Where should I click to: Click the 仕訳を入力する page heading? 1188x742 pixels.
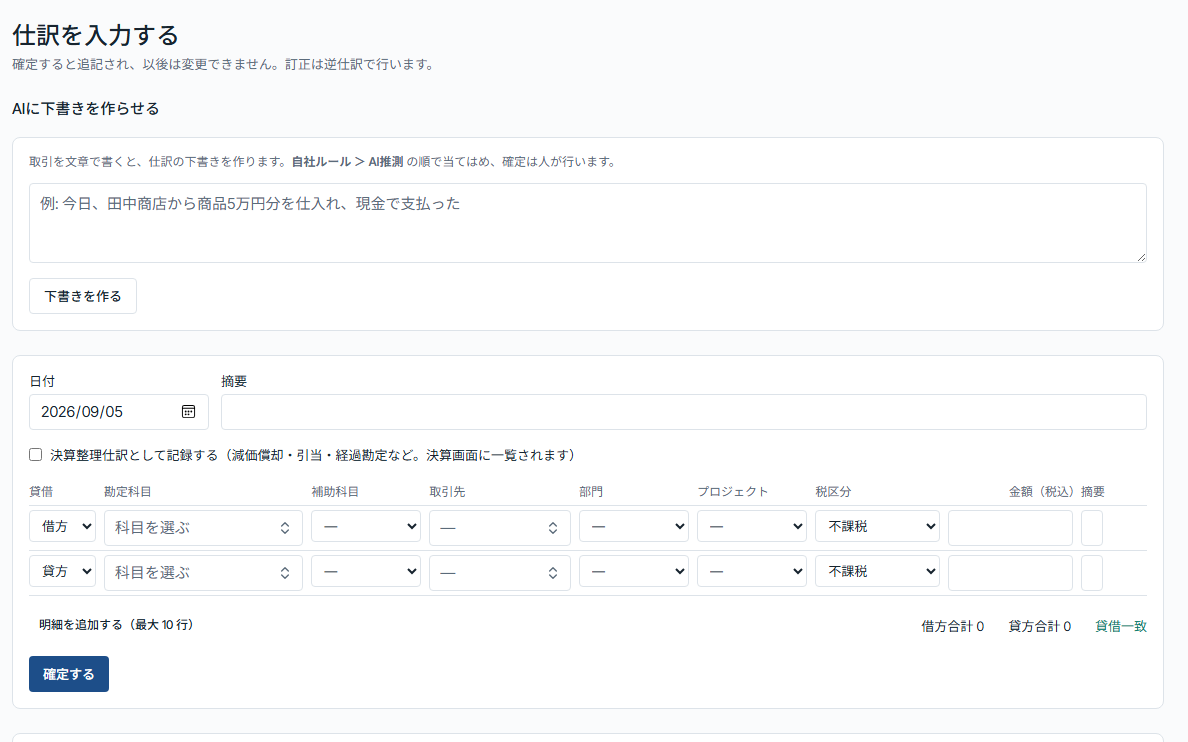click(95, 35)
